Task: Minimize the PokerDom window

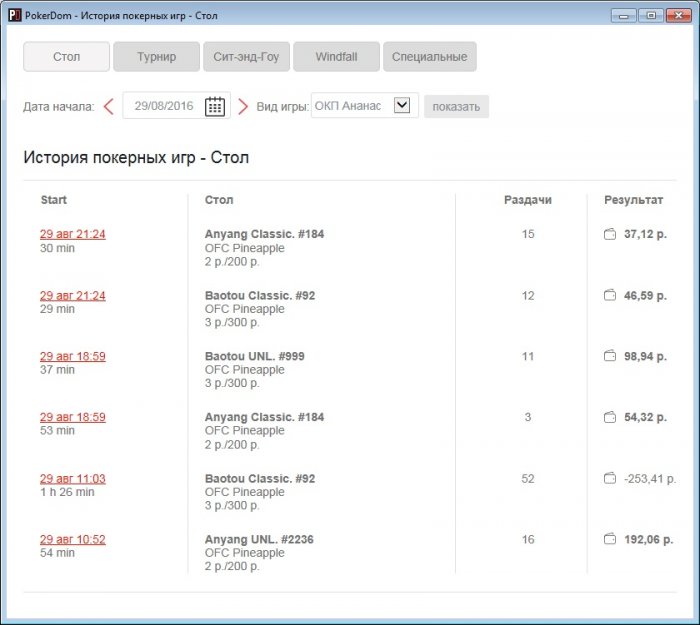Action: 624,16
